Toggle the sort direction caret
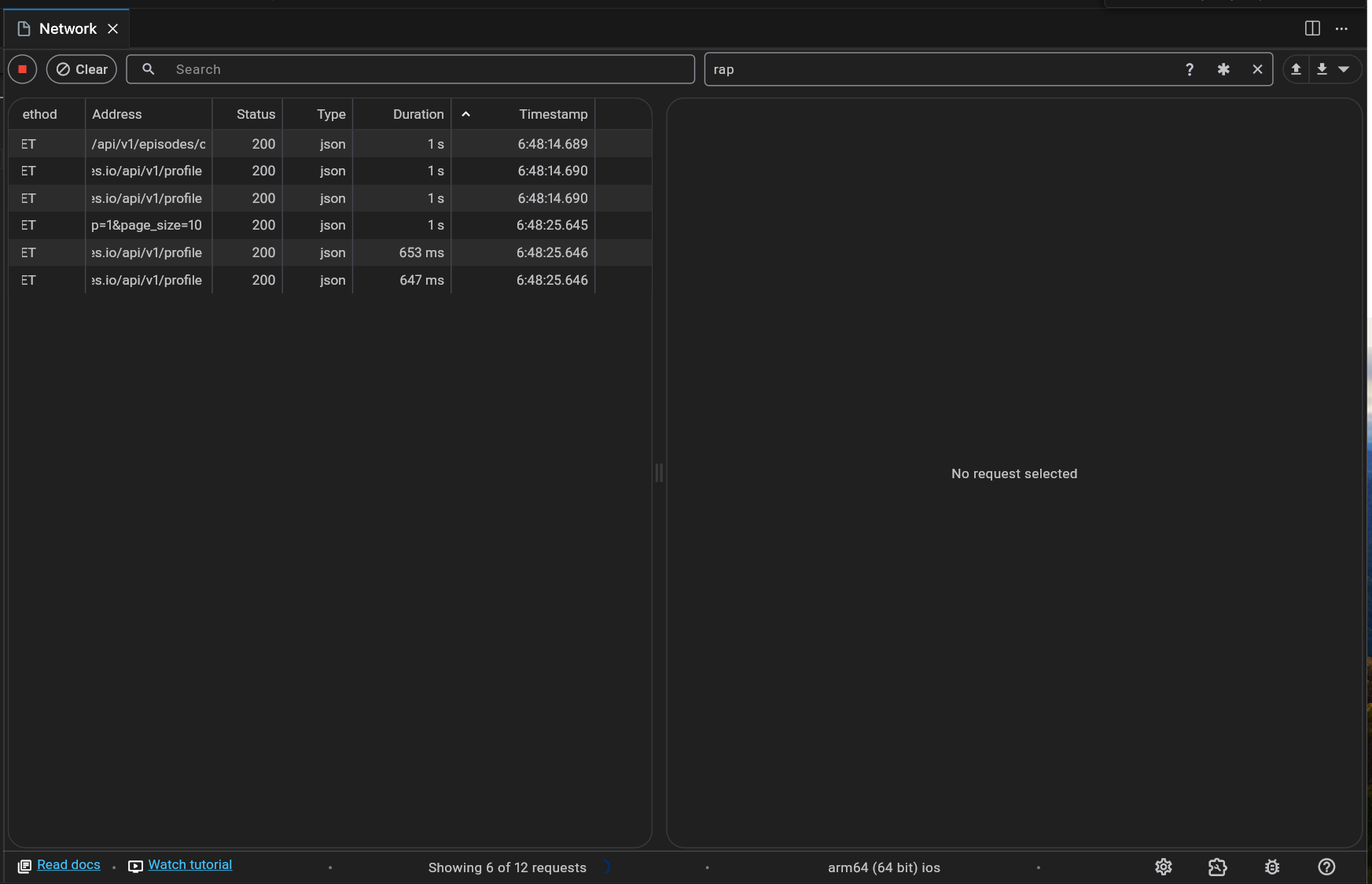The image size is (1372, 884). click(465, 114)
